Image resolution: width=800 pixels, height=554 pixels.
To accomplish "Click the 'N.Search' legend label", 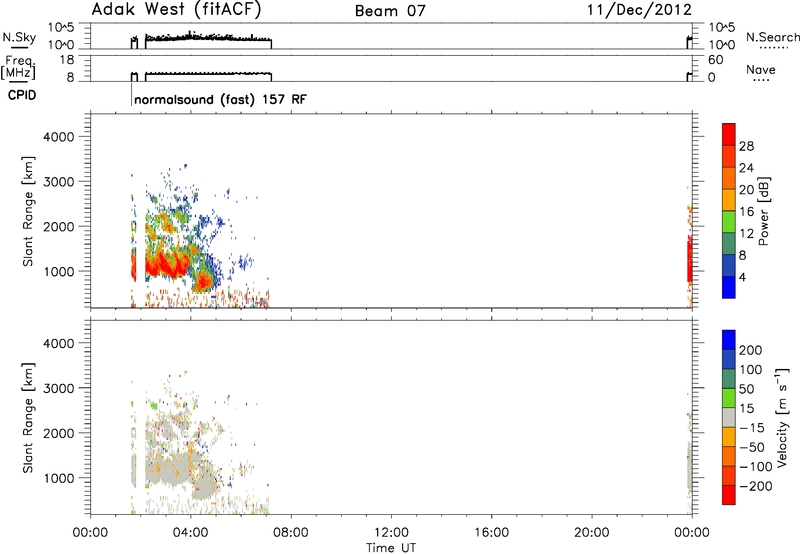I will [772, 37].
